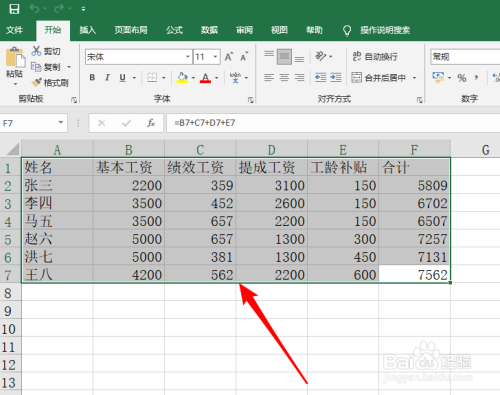Select cell F7 with value 7562
The width and height of the screenshot is (500, 395).
pyautogui.click(x=414, y=275)
